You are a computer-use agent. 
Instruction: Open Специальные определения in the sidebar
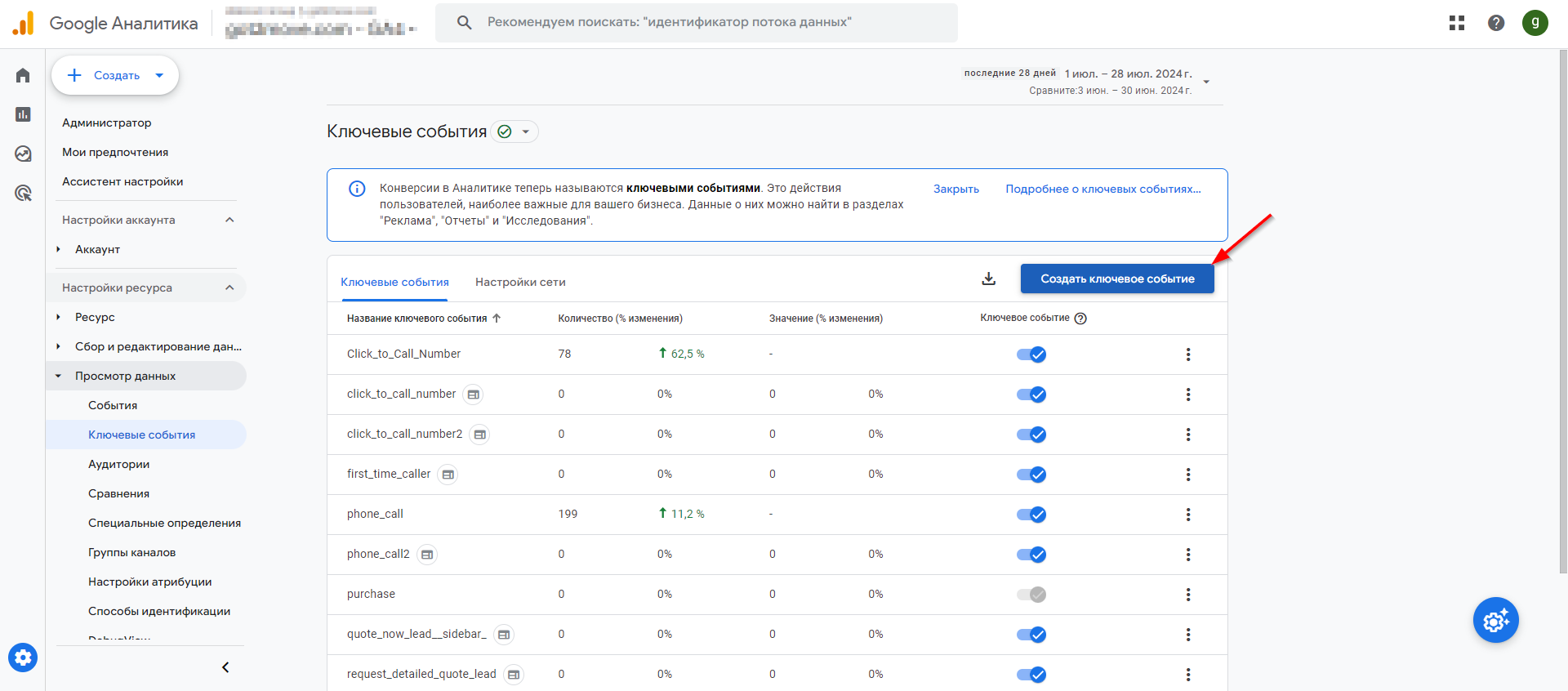tap(164, 523)
